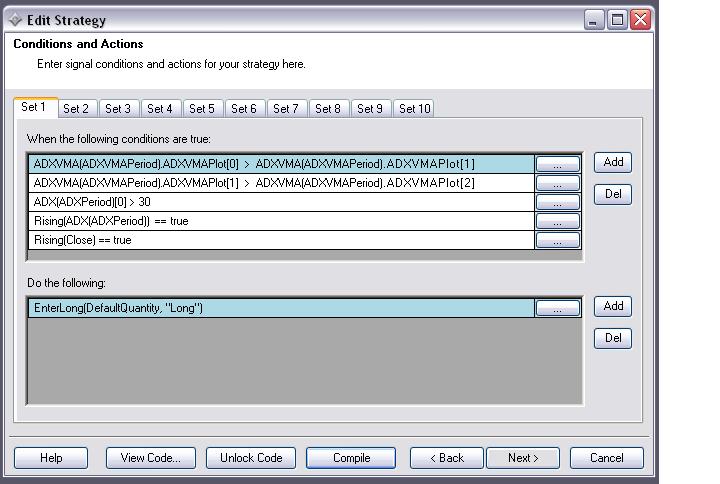
Task: Minimize the Edit Strategy window
Action: [x=594, y=20]
